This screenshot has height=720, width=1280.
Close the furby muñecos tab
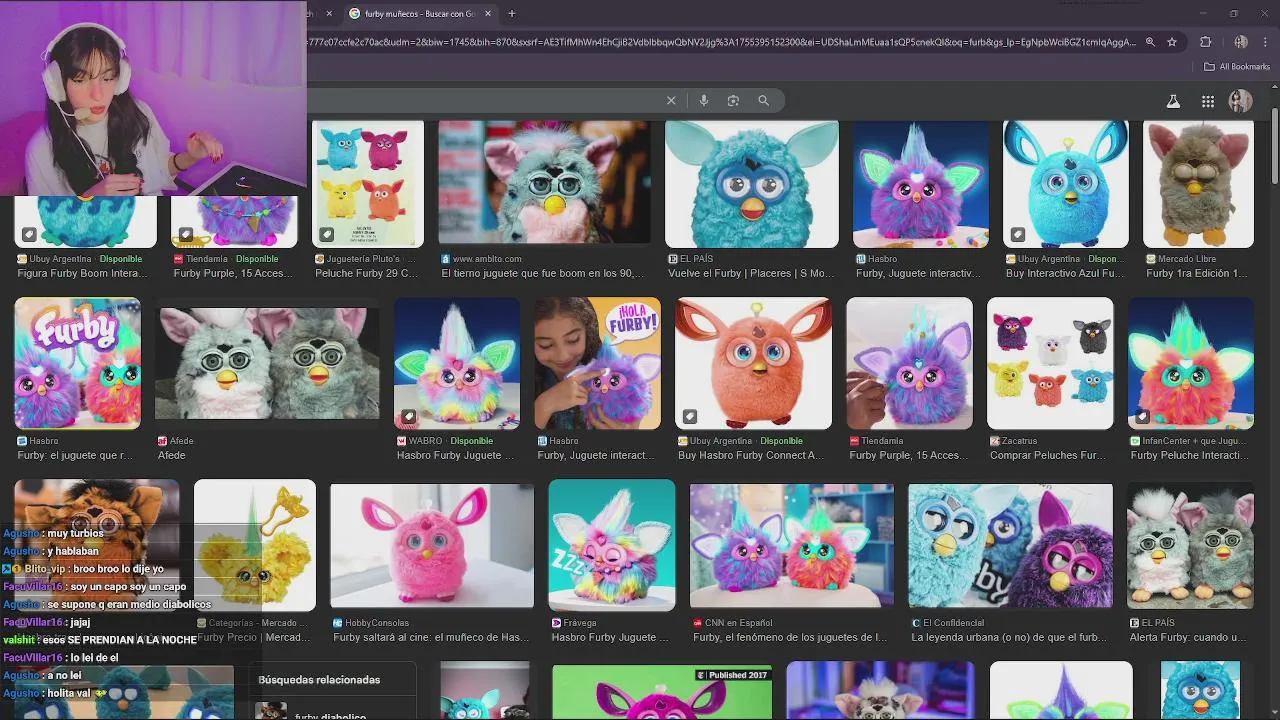coord(488,14)
